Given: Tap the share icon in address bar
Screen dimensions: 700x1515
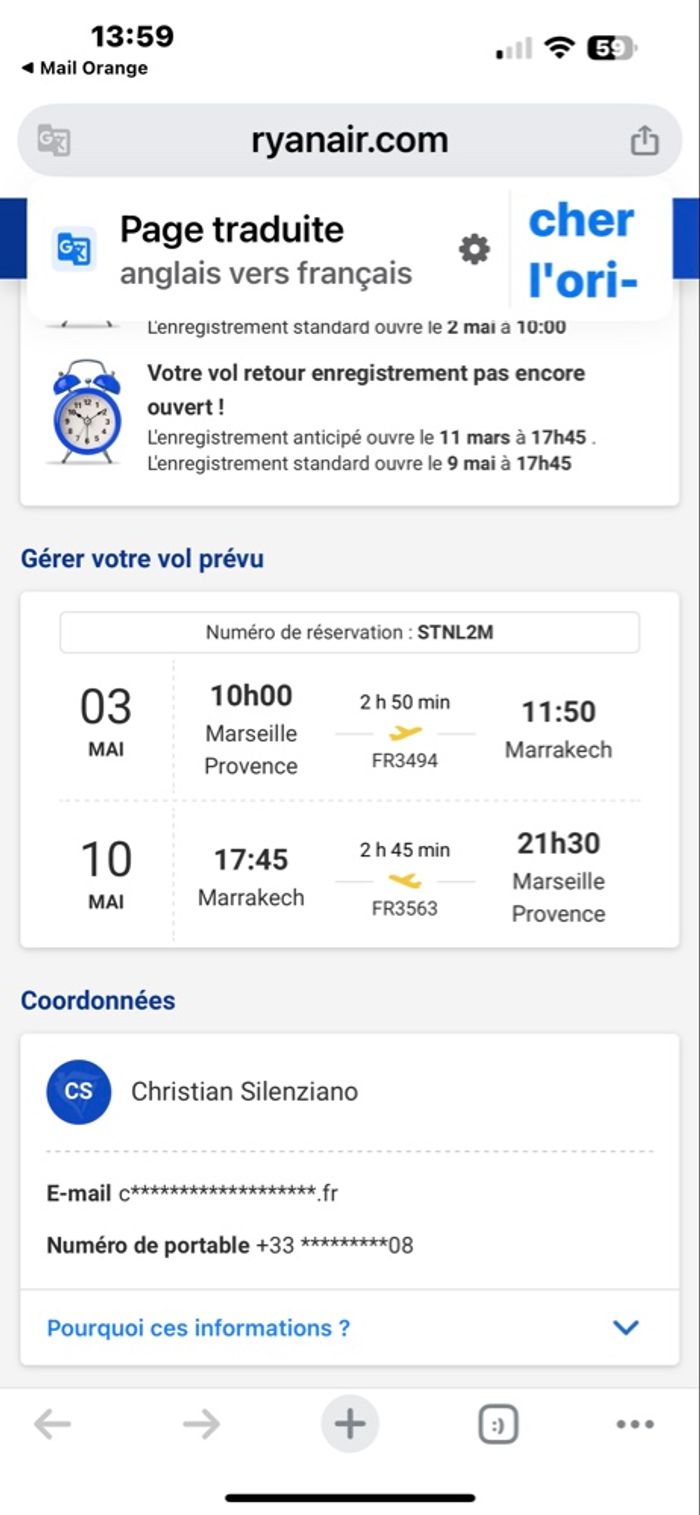Looking at the screenshot, I should pyautogui.click(x=644, y=140).
